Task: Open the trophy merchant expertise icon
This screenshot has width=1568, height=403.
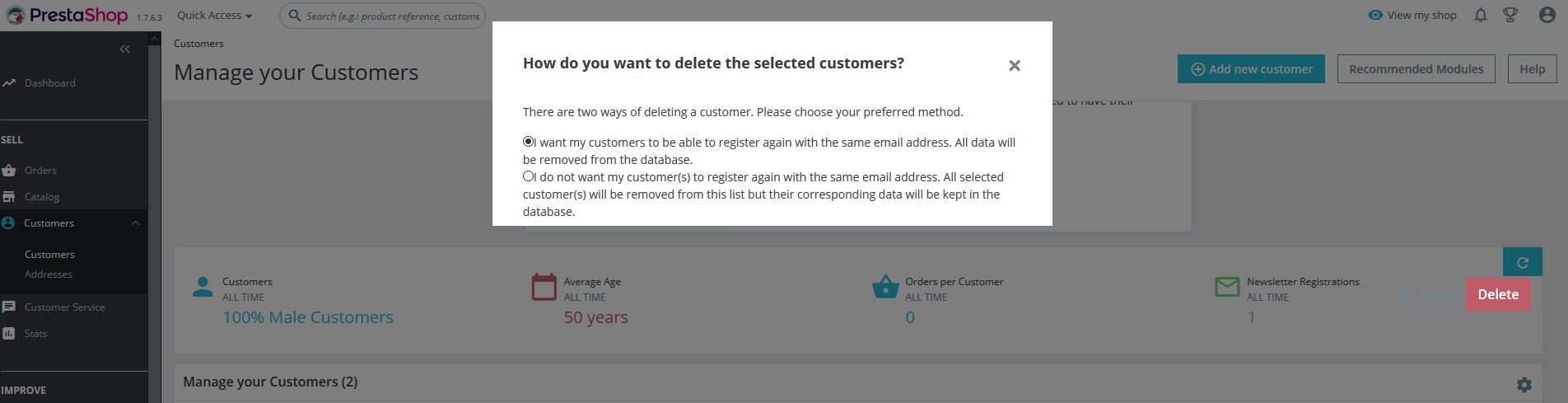Action: (x=1510, y=15)
